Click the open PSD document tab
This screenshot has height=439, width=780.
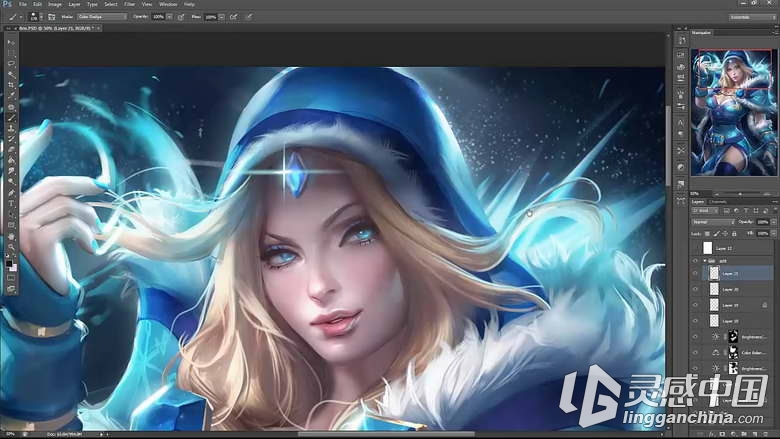point(54,28)
